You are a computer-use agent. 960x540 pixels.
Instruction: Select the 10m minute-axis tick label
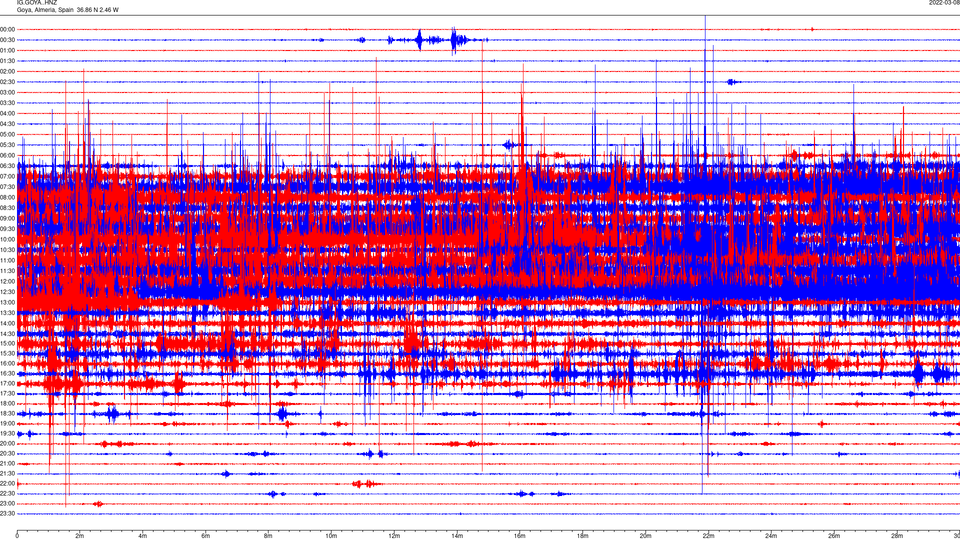click(x=331, y=536)
